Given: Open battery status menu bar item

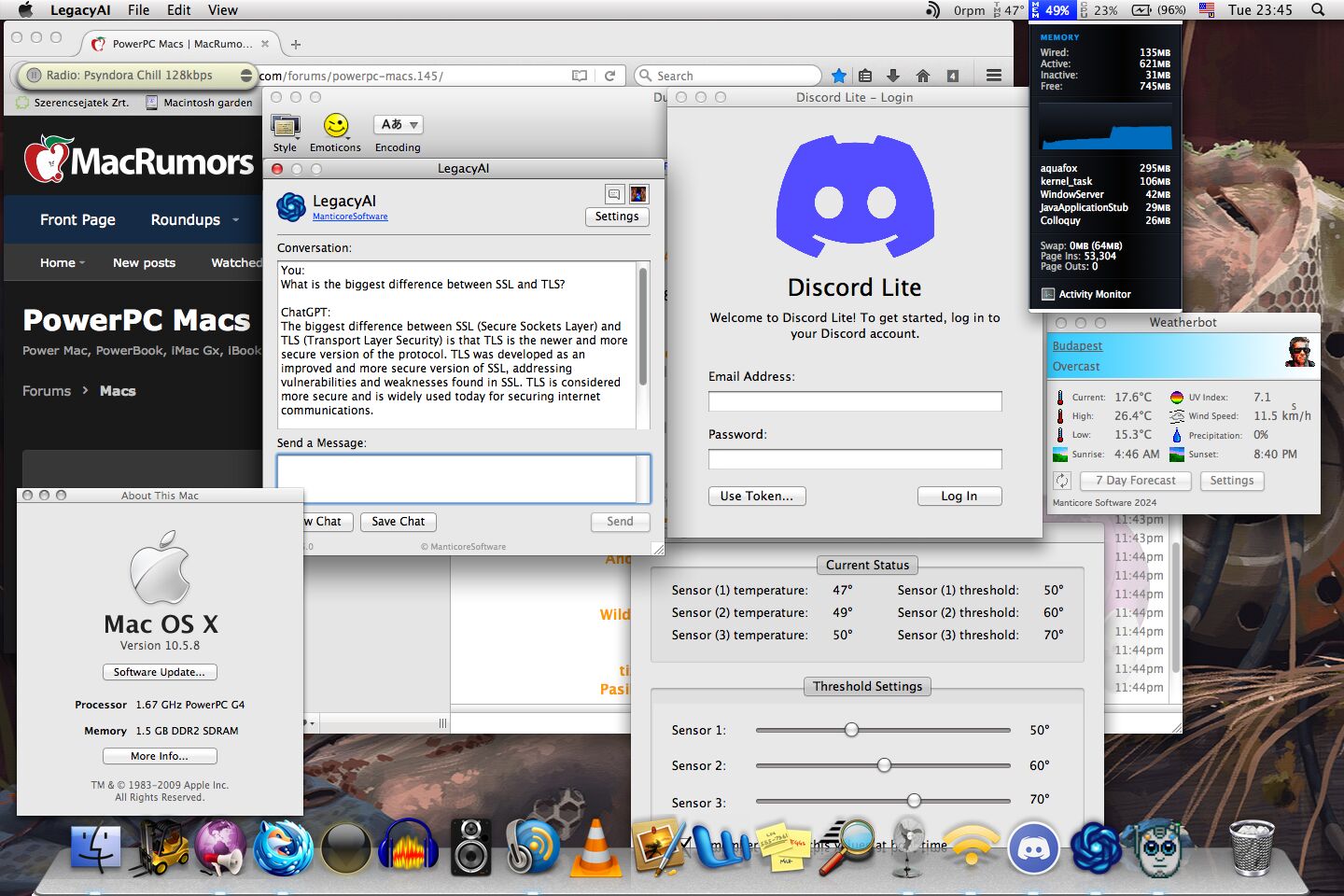Looking at the screenshot, I should (1157, 10).
